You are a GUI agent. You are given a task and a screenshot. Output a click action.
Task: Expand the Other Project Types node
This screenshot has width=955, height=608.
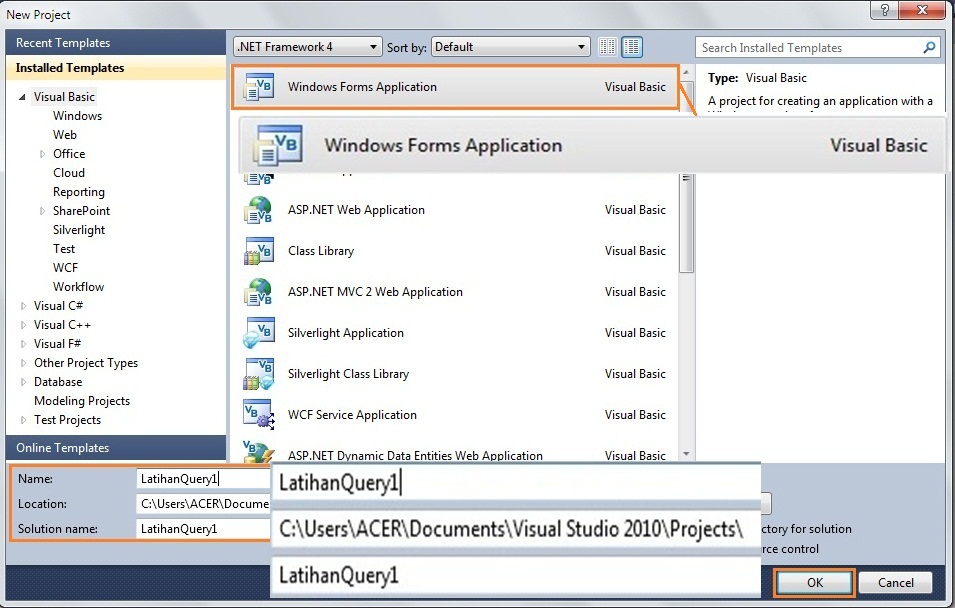tap(23, 363)
